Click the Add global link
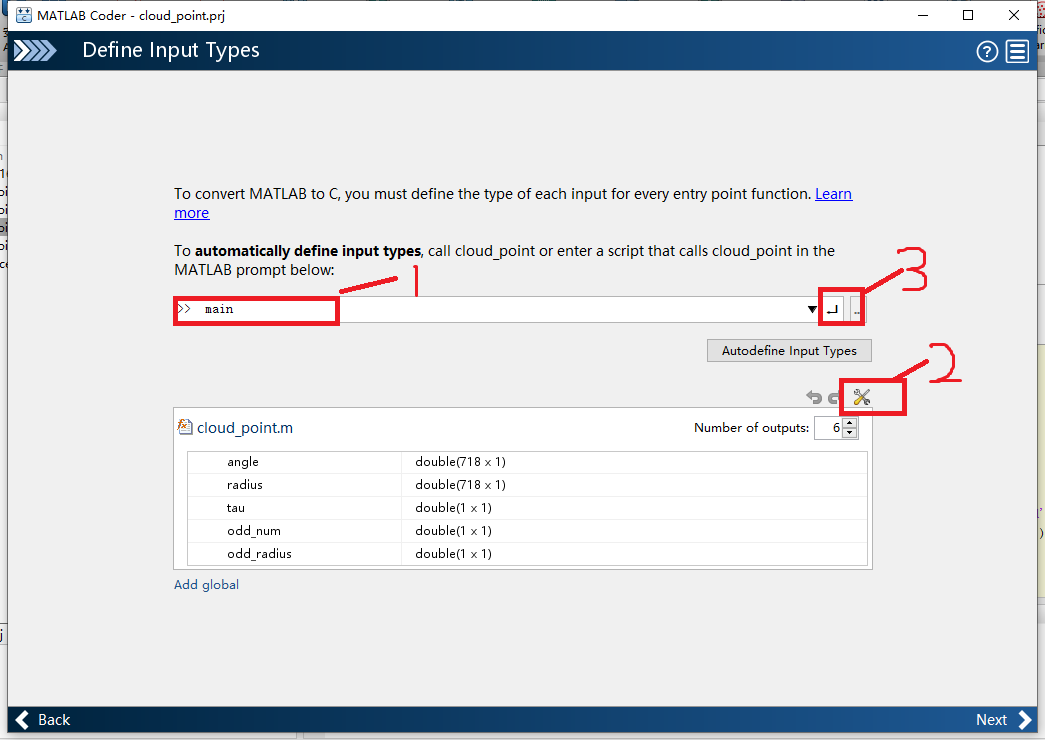This screenshot has height=740, width=1045. tap(206, 585)
